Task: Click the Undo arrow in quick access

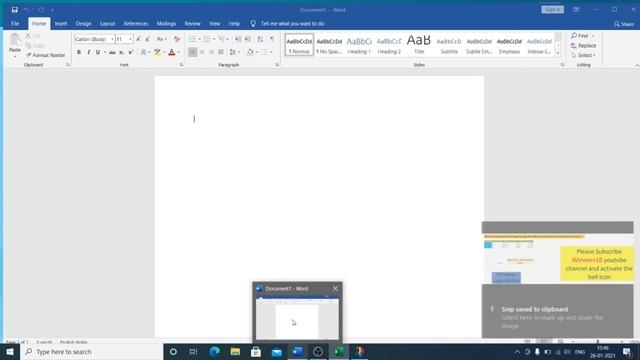Action: [27, 10]
